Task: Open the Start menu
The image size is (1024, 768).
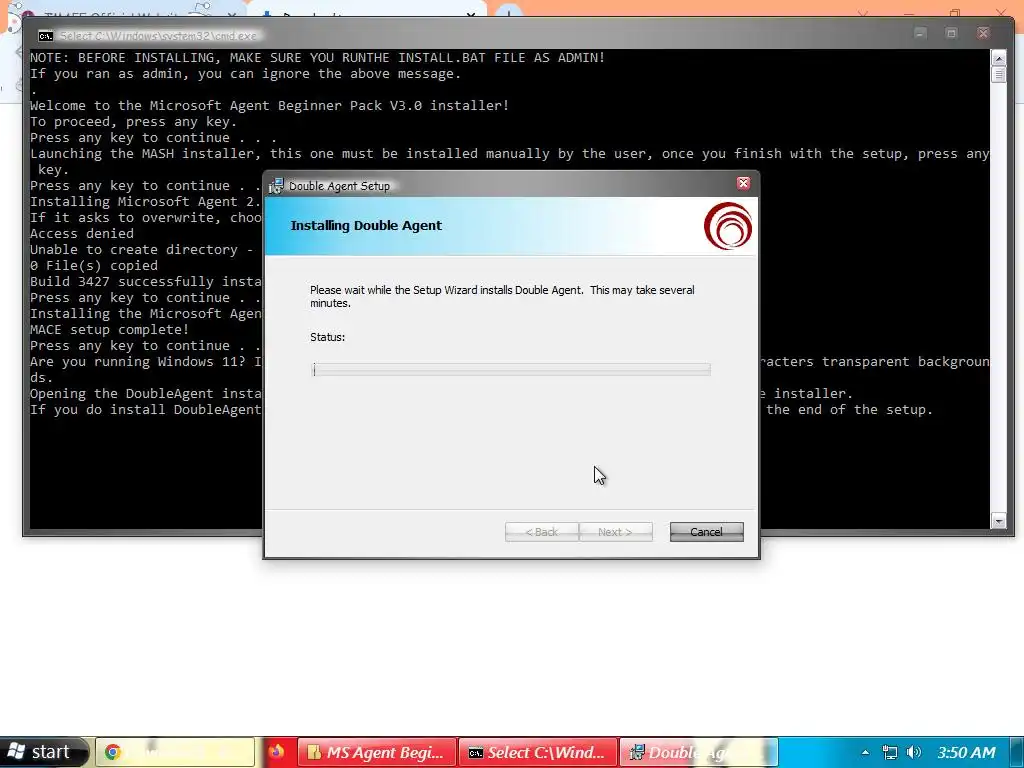Action: tap(43, 752)
